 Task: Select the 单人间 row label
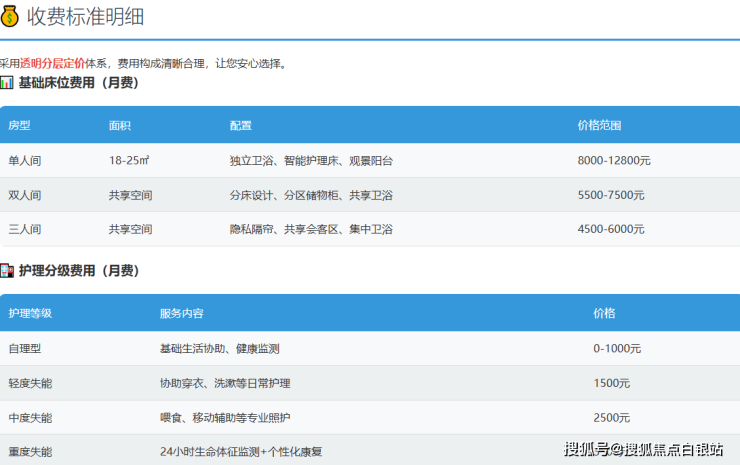[25, 160]
